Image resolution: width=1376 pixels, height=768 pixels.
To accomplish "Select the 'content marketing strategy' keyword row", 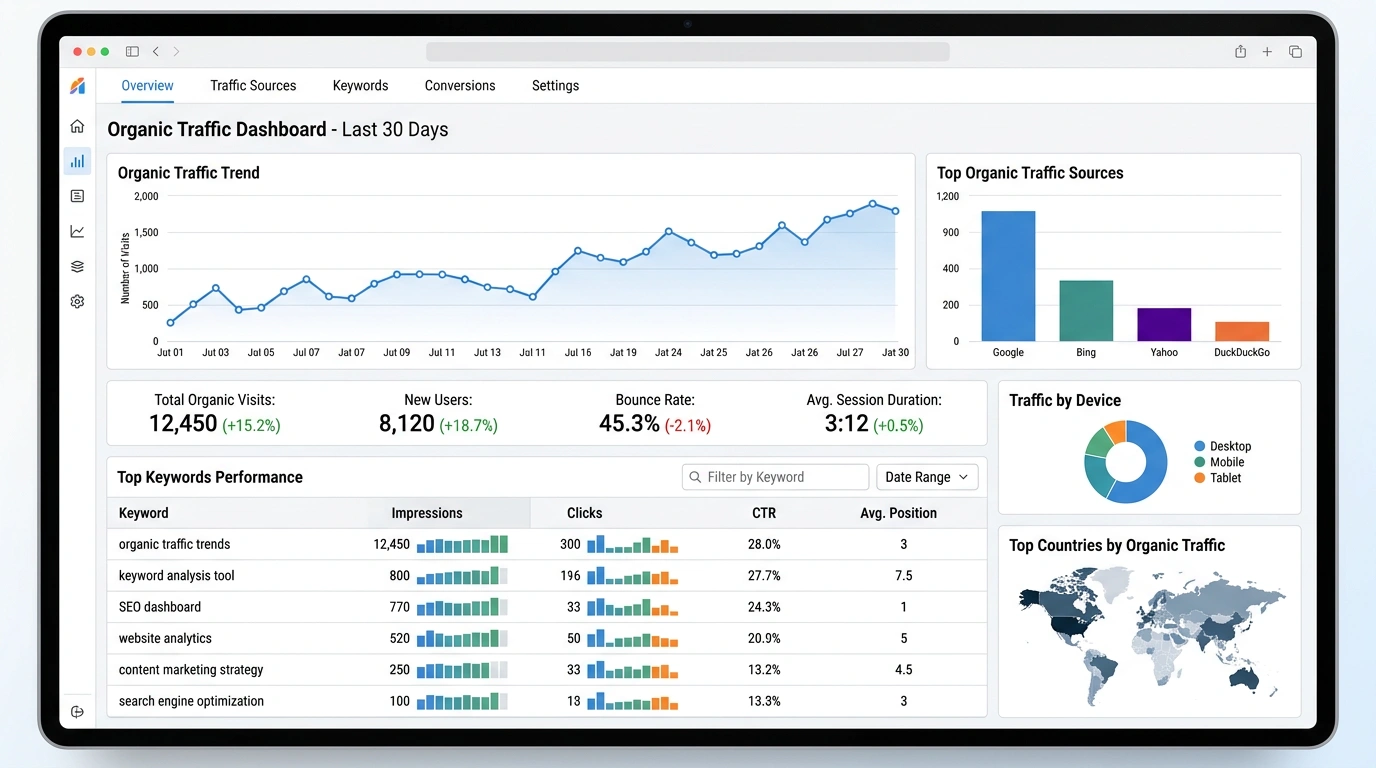I will 547,670.
